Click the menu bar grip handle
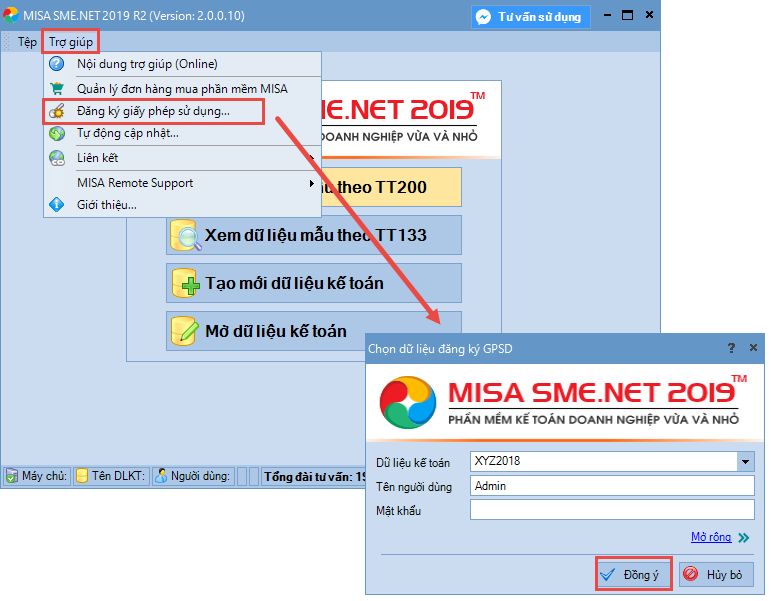Screen dimensions: 771x601 click(6, 42)
